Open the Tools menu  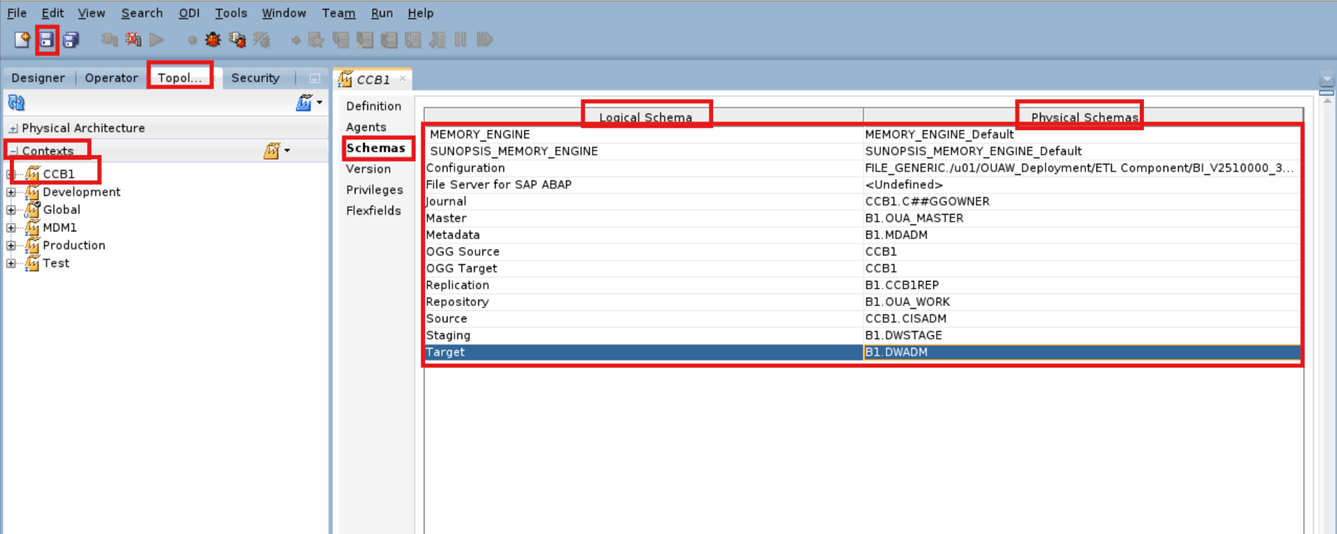231,13
